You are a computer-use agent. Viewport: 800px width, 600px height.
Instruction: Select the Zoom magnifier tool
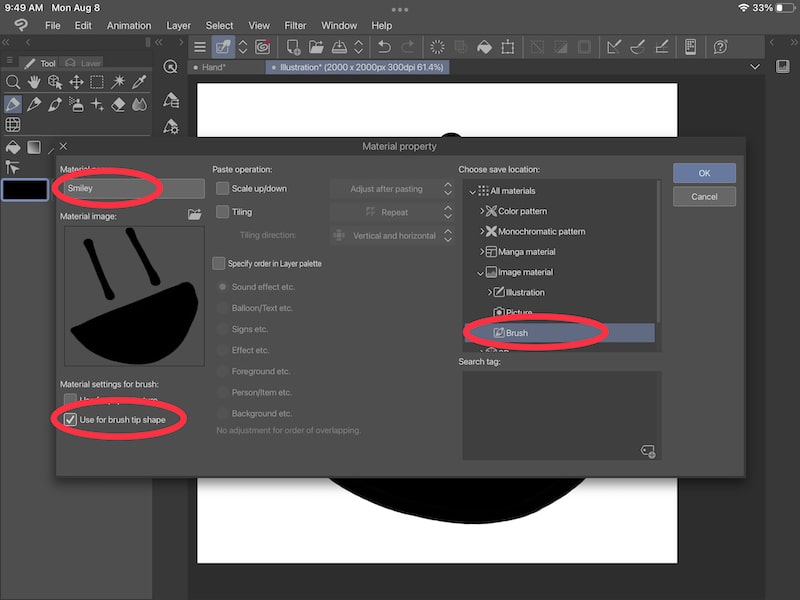(x=13, y=82)
